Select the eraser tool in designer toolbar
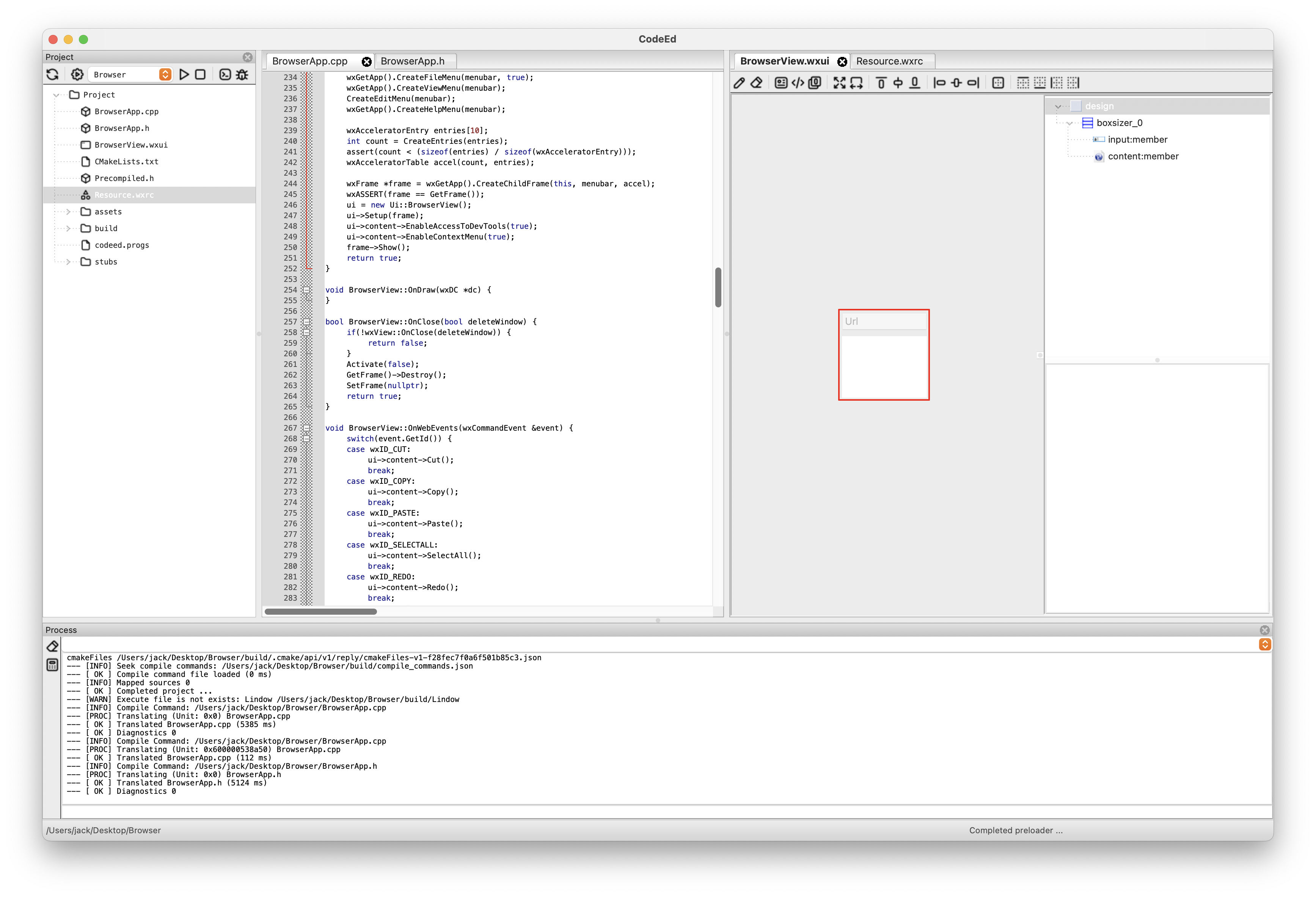The width and height of the screenshot is (1316, 897). coord(757,83)
